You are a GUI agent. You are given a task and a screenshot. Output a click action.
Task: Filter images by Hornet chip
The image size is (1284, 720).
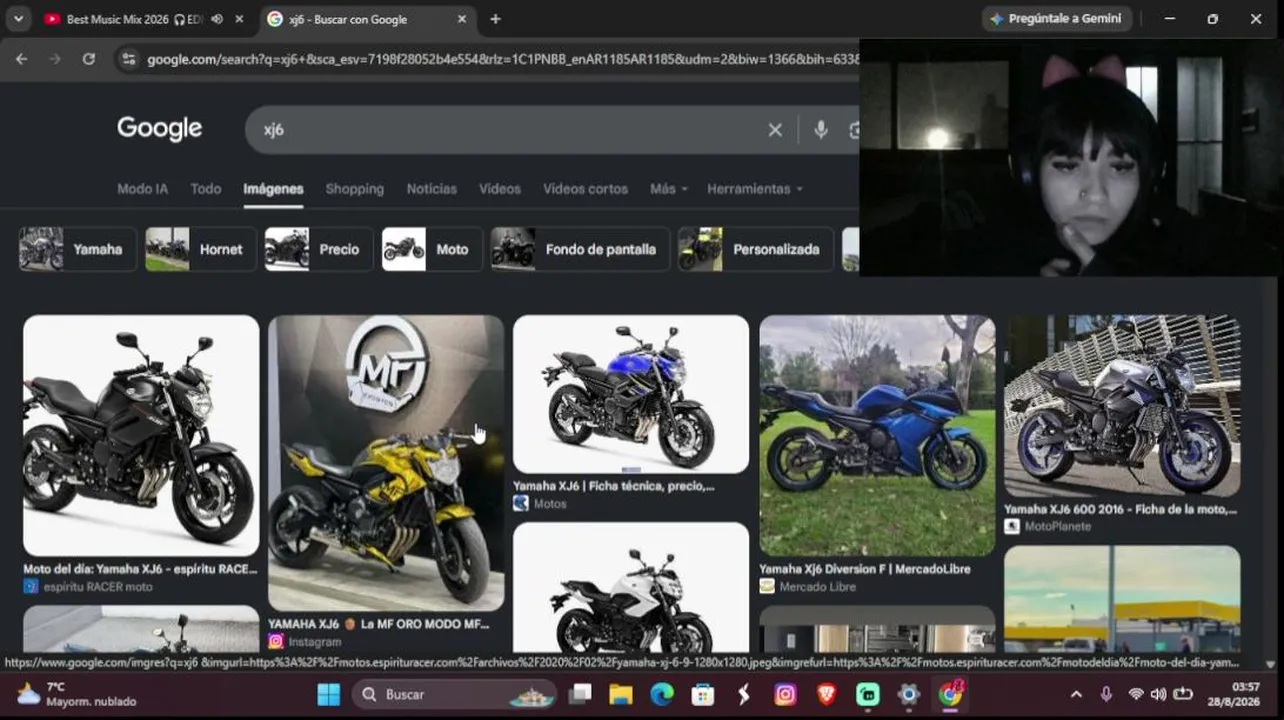pyautogui.click(x=201, y=249)
